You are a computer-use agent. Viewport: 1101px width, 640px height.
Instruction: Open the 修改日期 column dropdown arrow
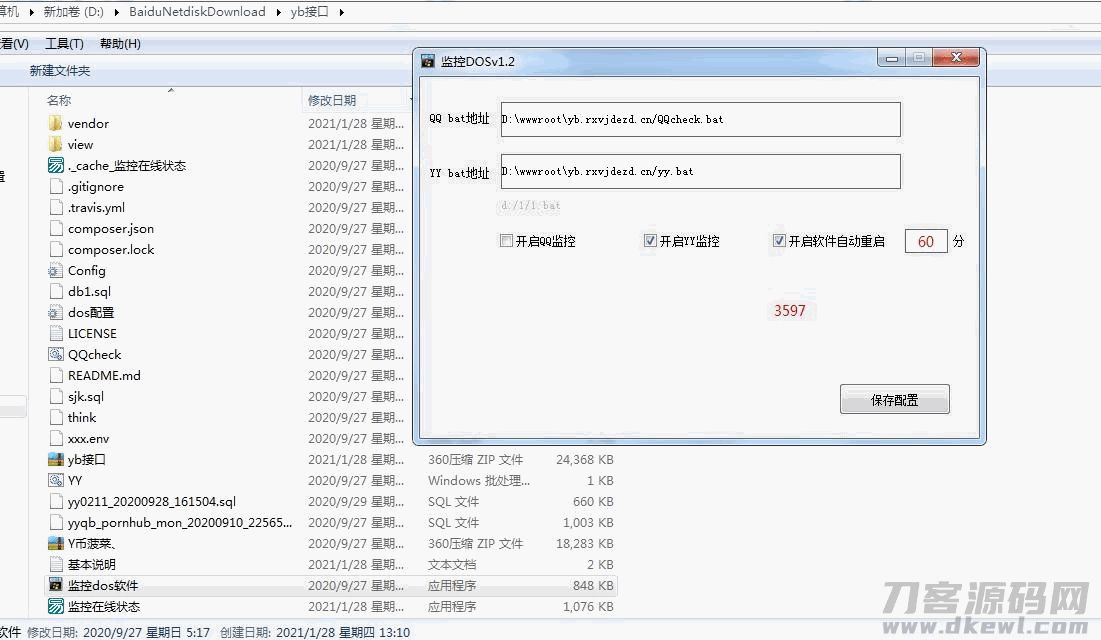click(412, 100)
